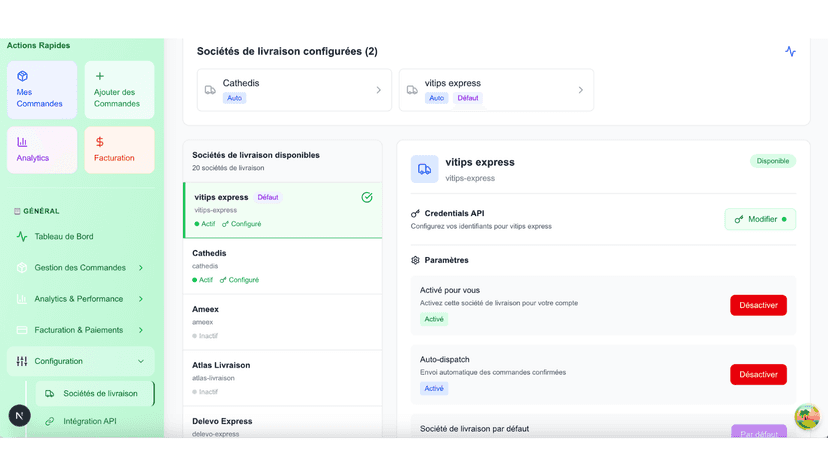Viewport: 828px width, 466px height.
Task: Set vitips express Par défaut
Action: tap(759, 431)
